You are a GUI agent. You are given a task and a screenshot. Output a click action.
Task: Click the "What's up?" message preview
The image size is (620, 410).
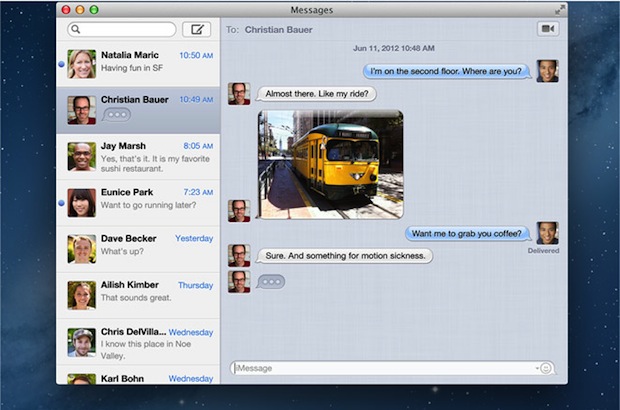click(x=122, y=251)
